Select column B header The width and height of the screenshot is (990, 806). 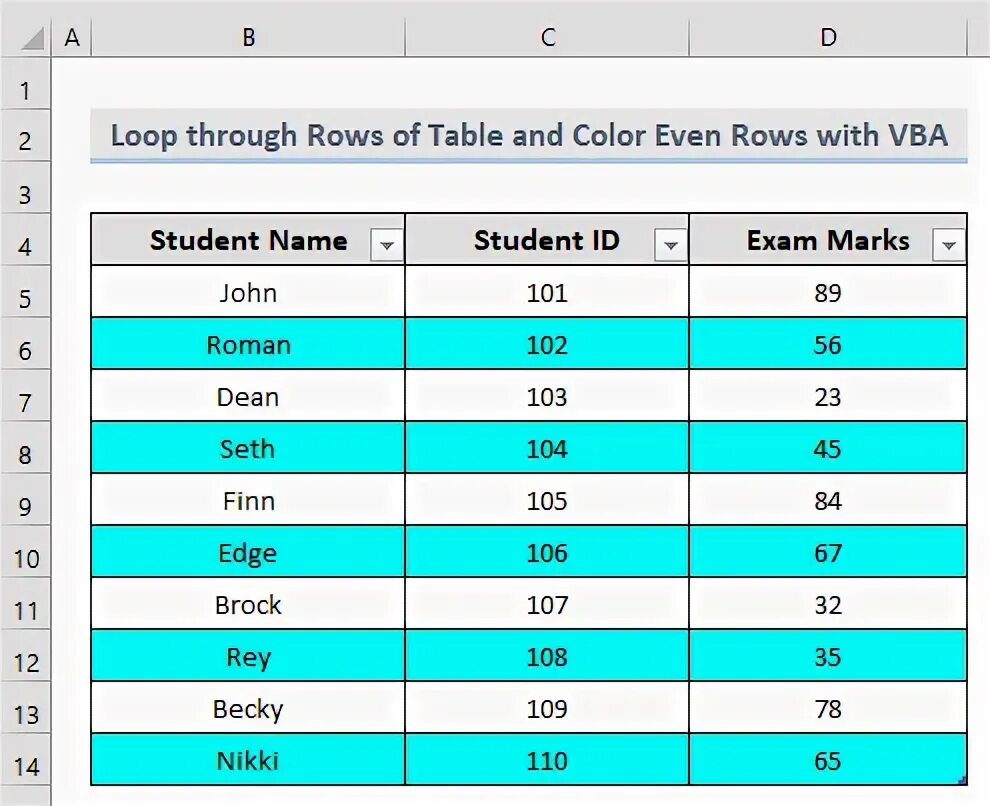pos(248,37)
